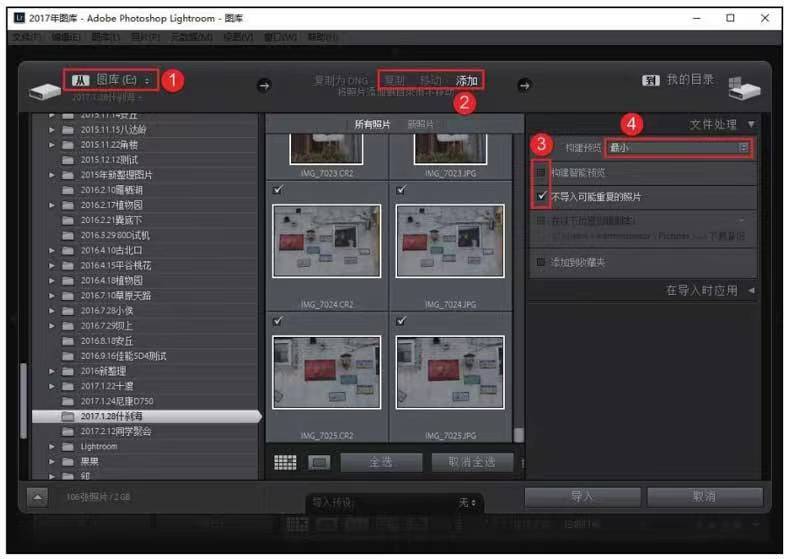
Task: Click the source hard drive icon
Action: (x=45, y=91)
